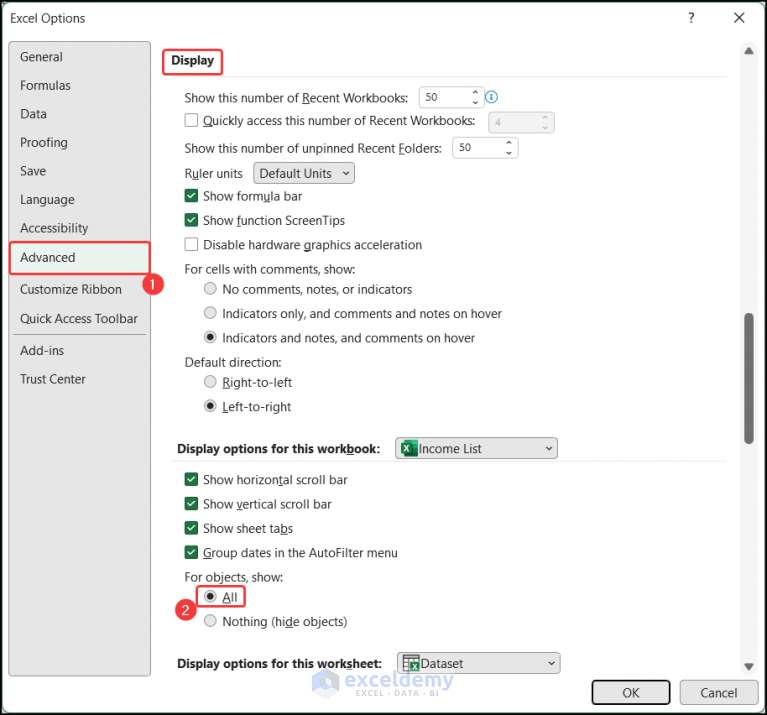Image resolution: width=767 pixels, height=715 pixels.
Task: Open Language options category
Action: point(79,200)
